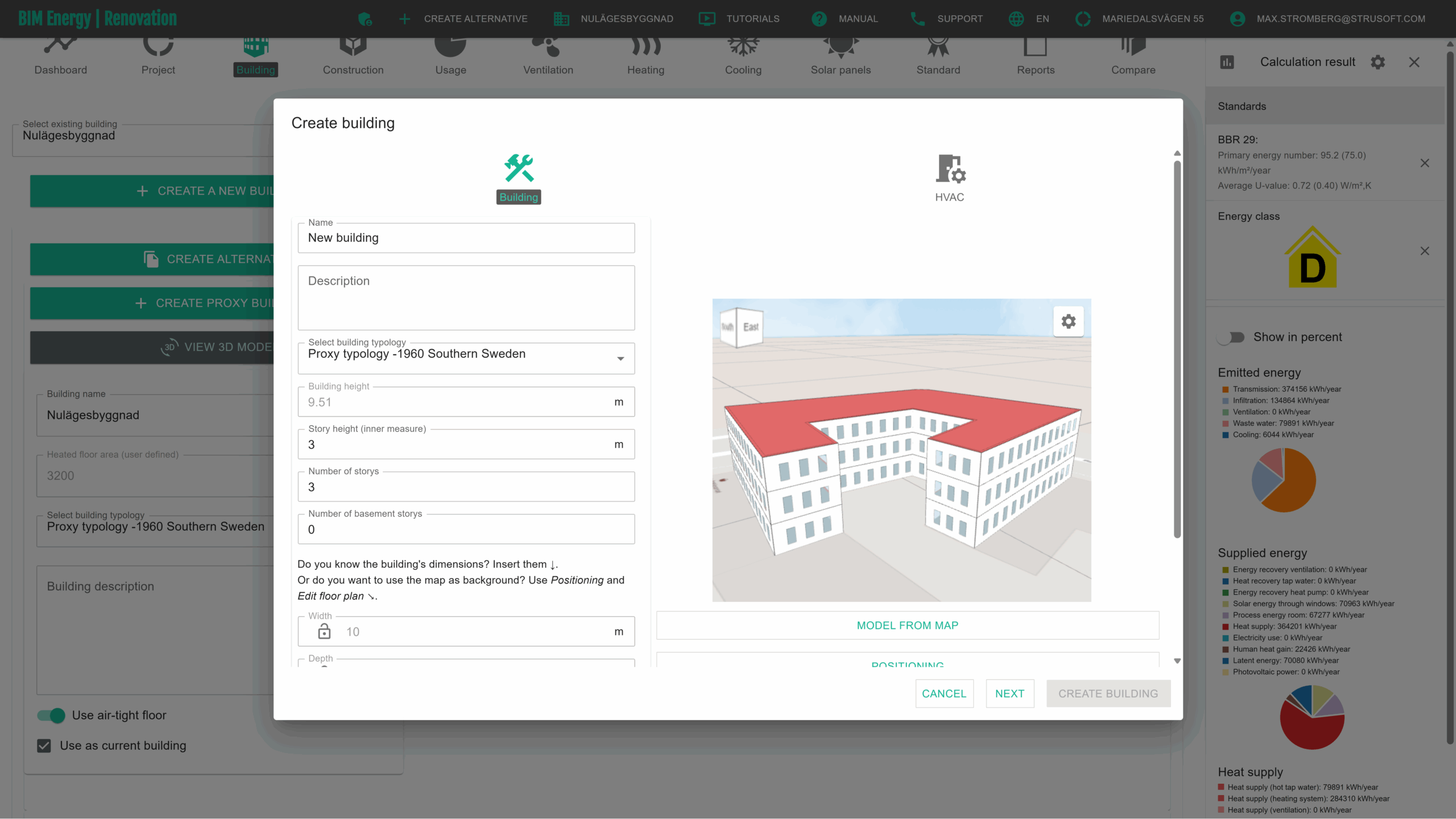
Task: Click the Width lock icon
Action: tap(324, 631)
